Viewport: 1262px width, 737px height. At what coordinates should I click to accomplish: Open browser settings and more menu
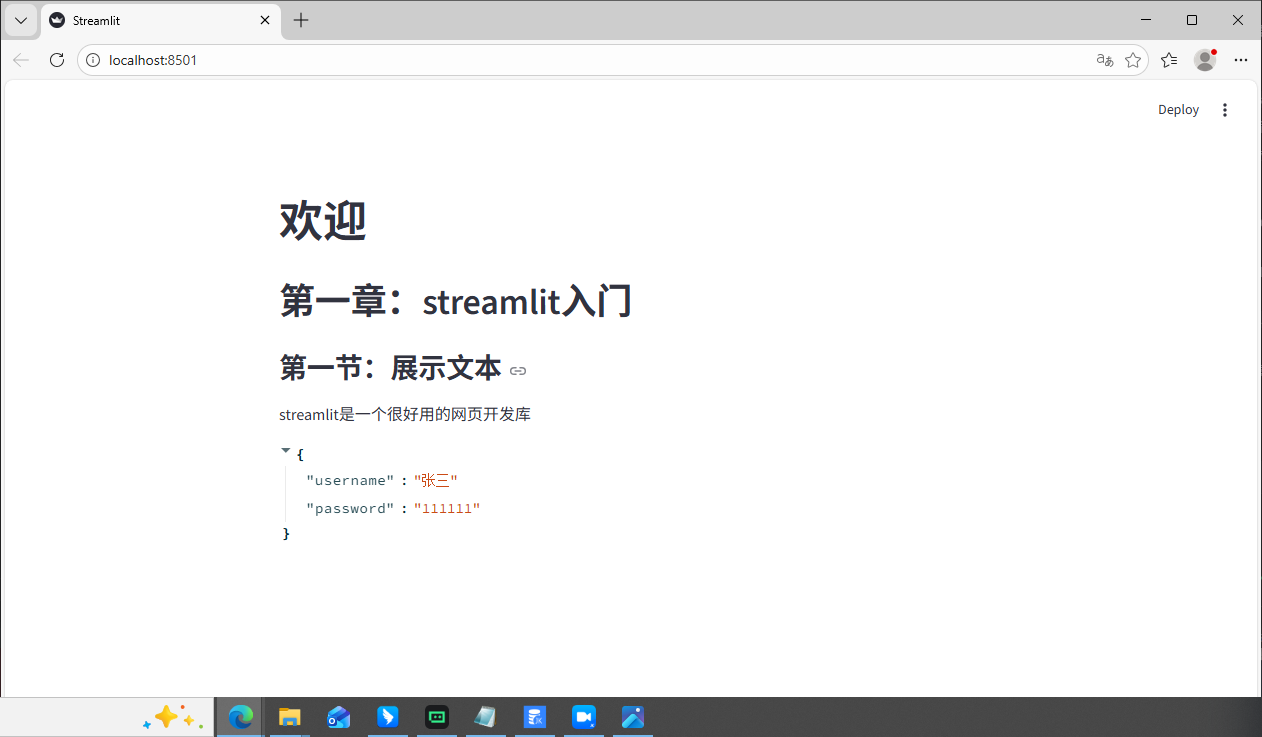1241,60
